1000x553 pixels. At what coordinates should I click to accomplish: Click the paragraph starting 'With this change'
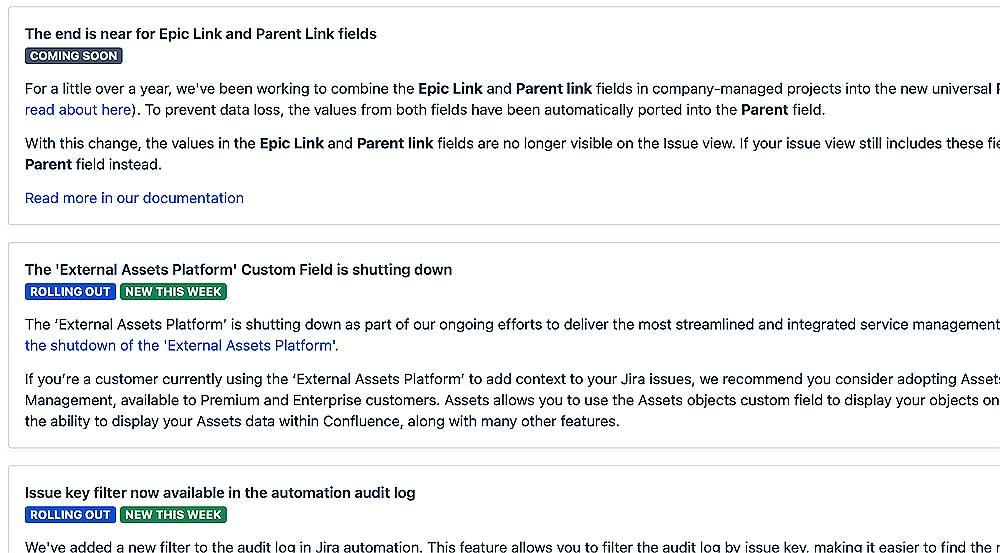512,154
